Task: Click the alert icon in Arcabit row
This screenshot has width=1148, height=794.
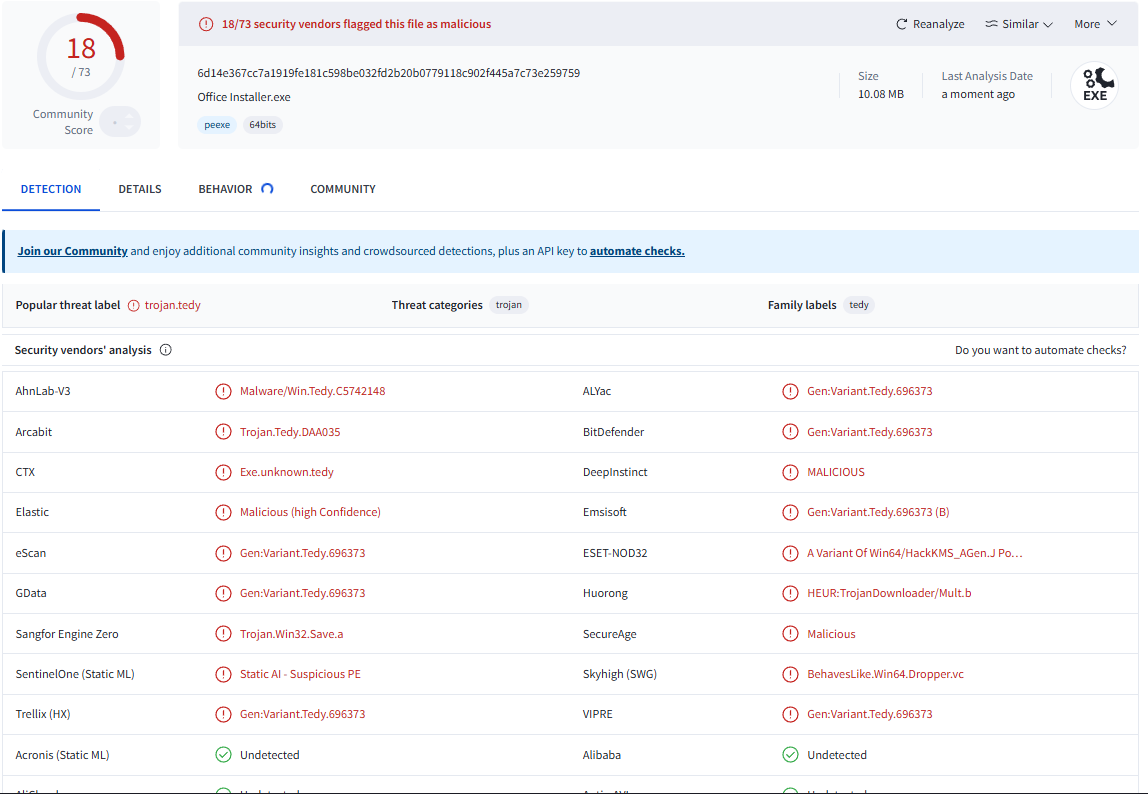Action: click(223, 432)
